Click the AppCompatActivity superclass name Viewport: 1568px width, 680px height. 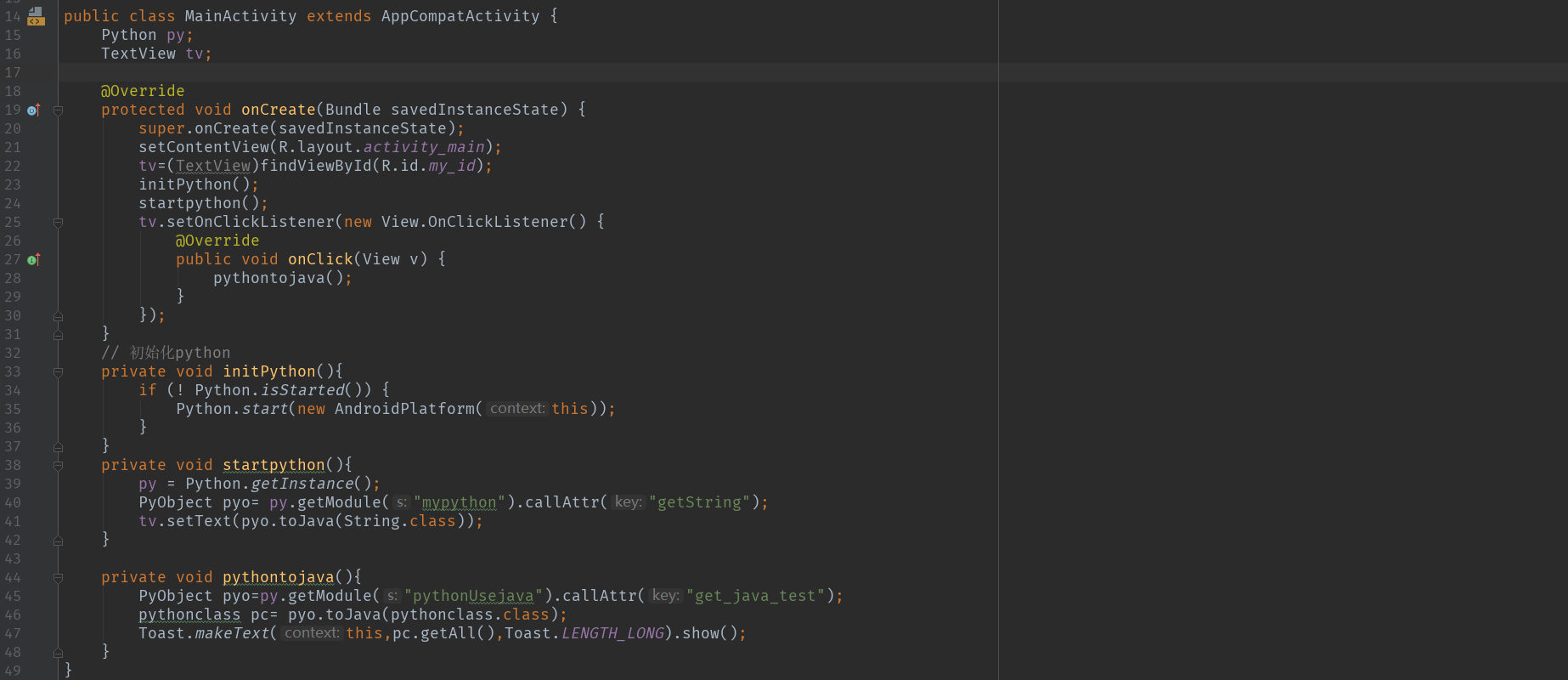tap(460, 16)
